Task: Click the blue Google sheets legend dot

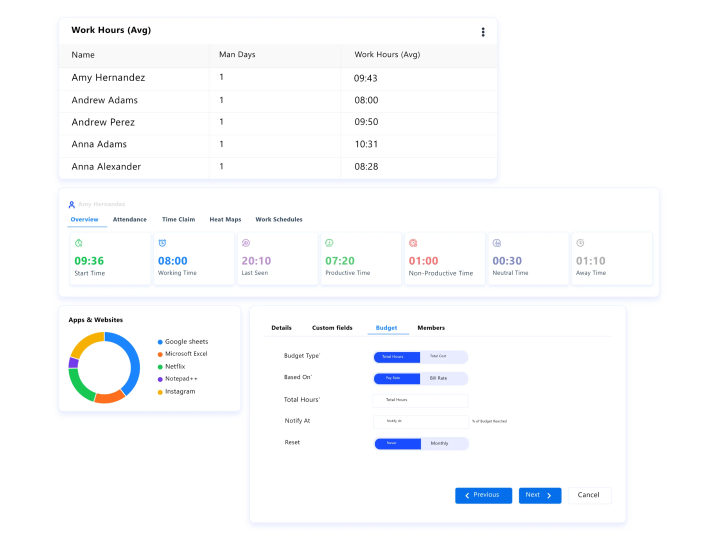Action: [160, 342]
